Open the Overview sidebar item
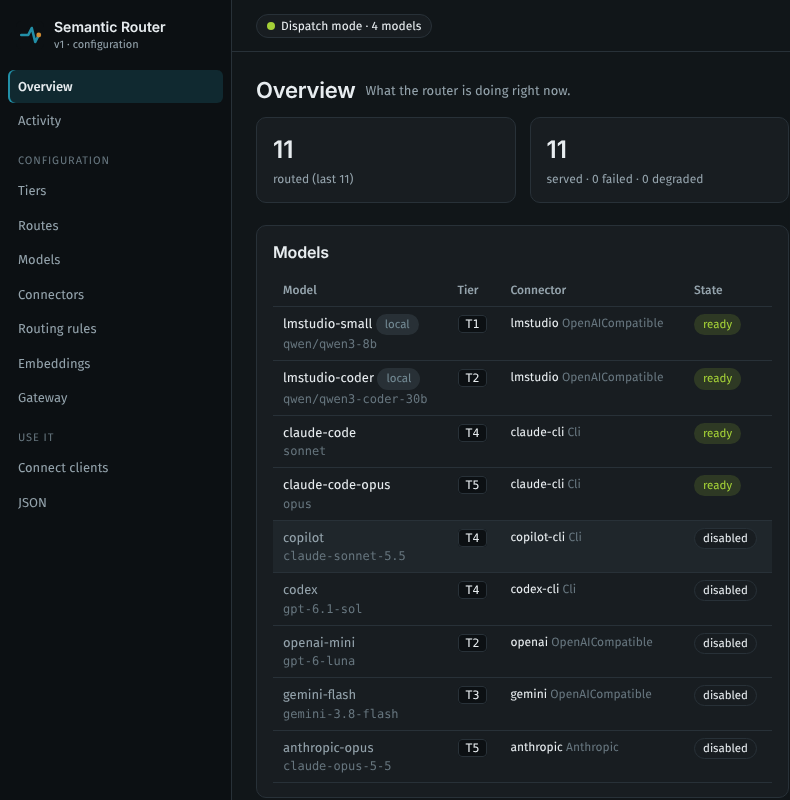The image size is (790, 800). click(x=115, y=87)
